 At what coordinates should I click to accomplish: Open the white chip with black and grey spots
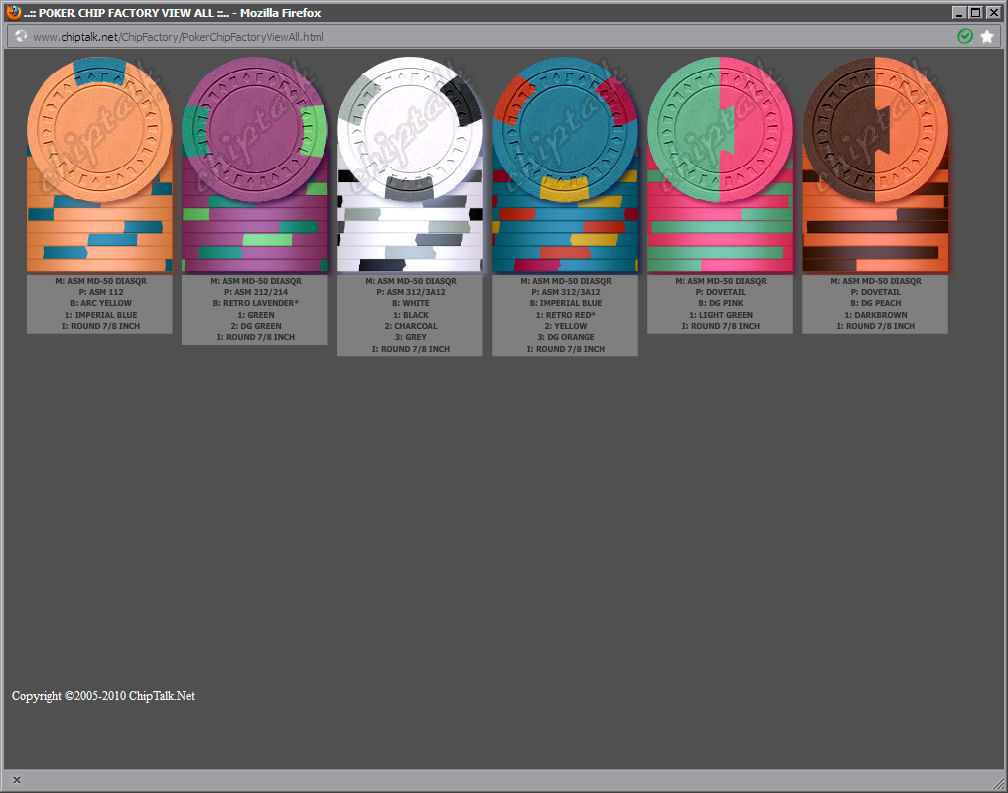[x=409, y=130]
